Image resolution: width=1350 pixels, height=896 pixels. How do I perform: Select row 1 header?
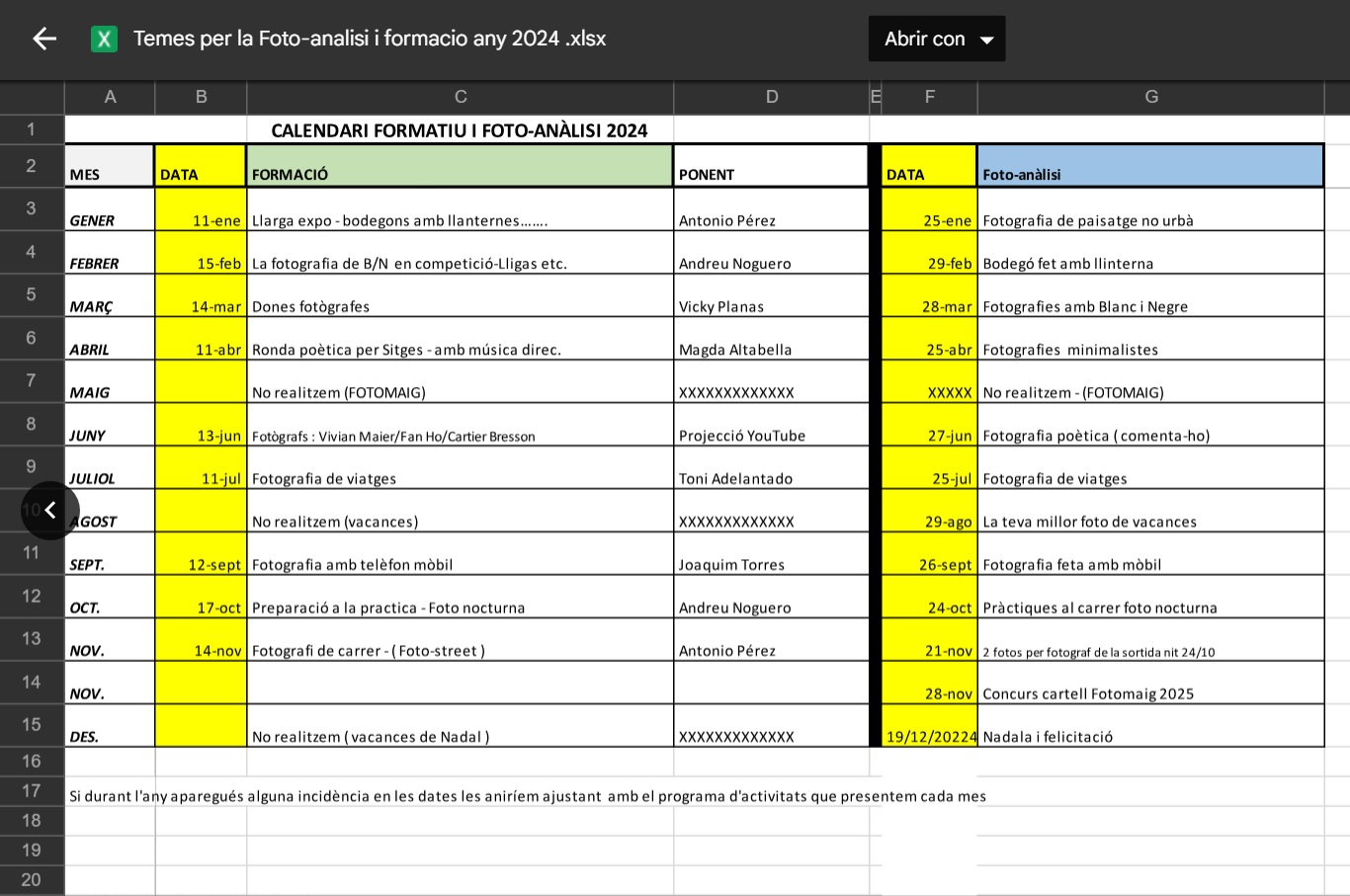pyautogui.click(x=32, y=129)
